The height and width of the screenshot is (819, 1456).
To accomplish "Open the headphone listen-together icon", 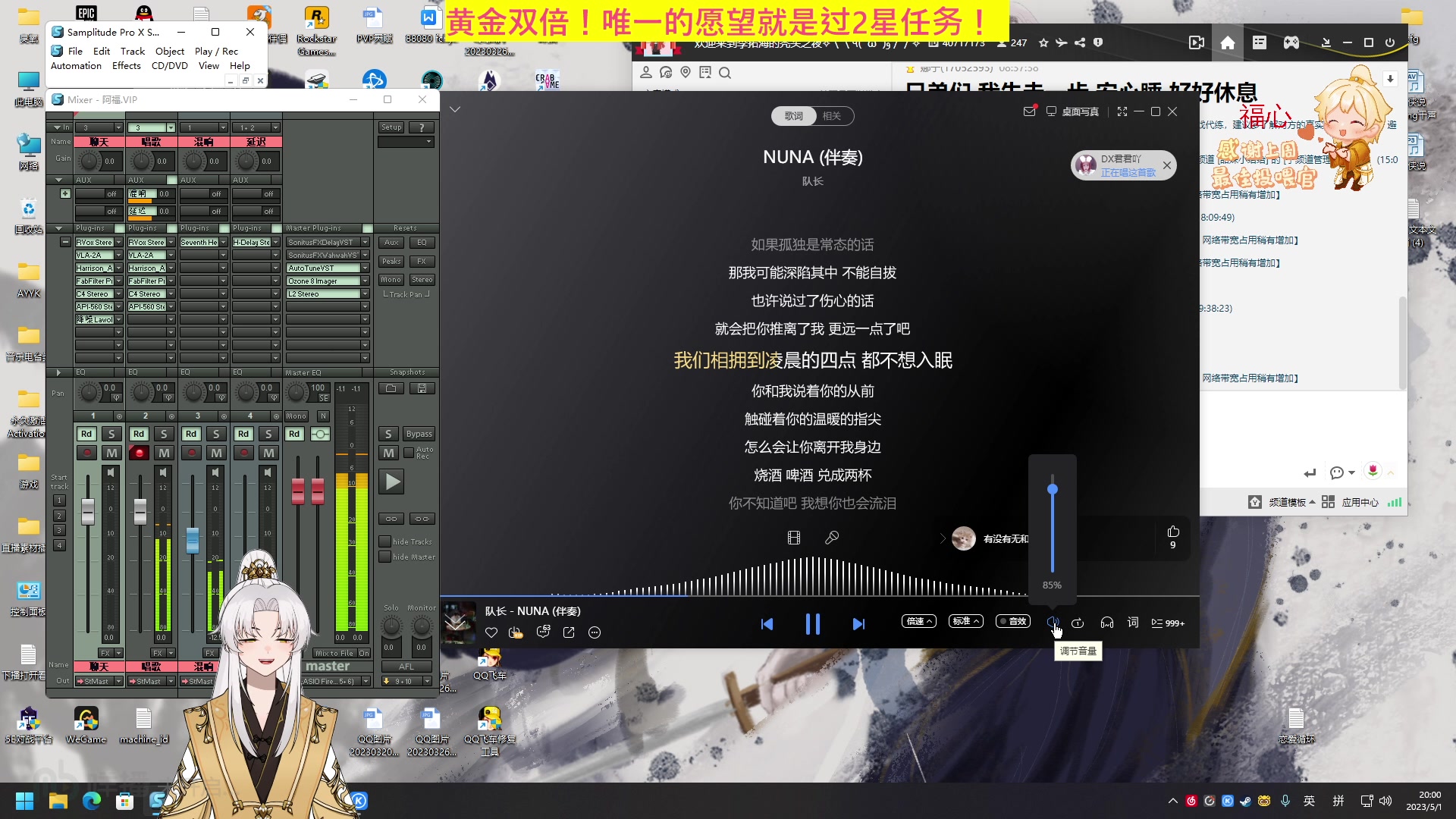I will point(1107,623).
